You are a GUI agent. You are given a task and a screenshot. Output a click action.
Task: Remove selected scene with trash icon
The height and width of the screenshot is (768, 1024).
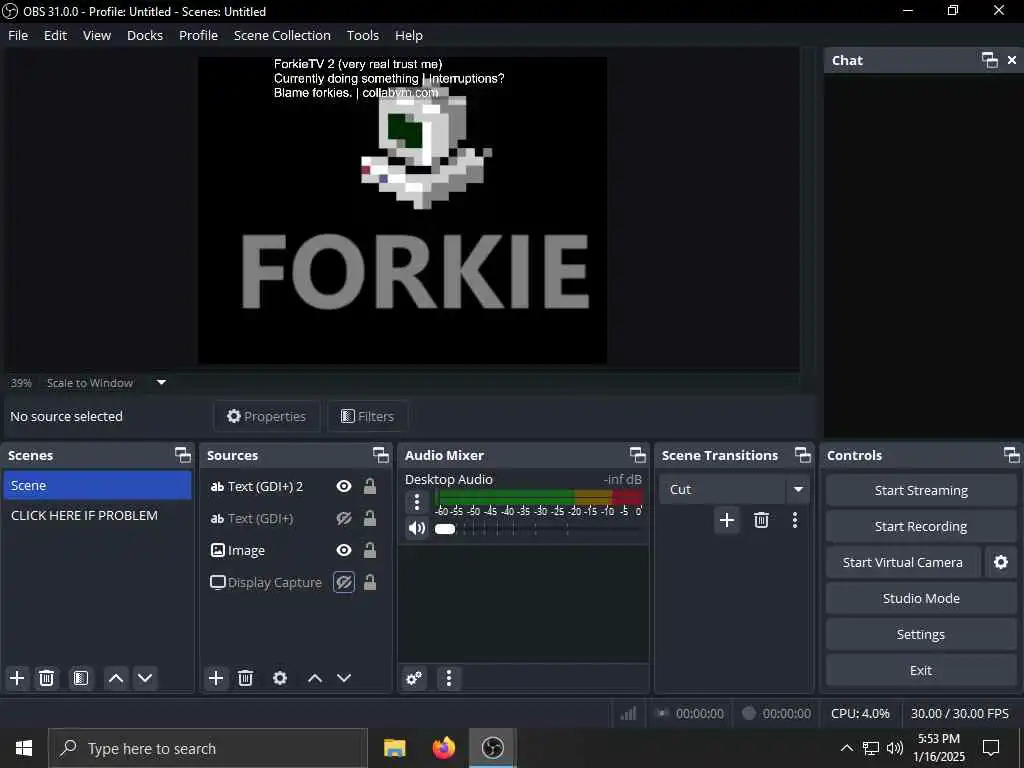tap(46, 678)
